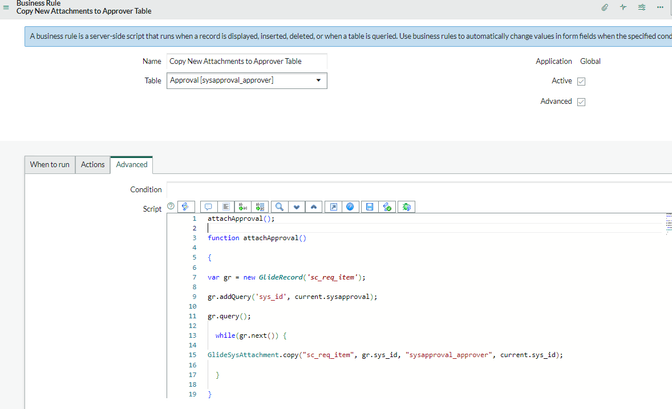Click the format code lines icon
Screen dimensions: 672x409
point(225,207)
